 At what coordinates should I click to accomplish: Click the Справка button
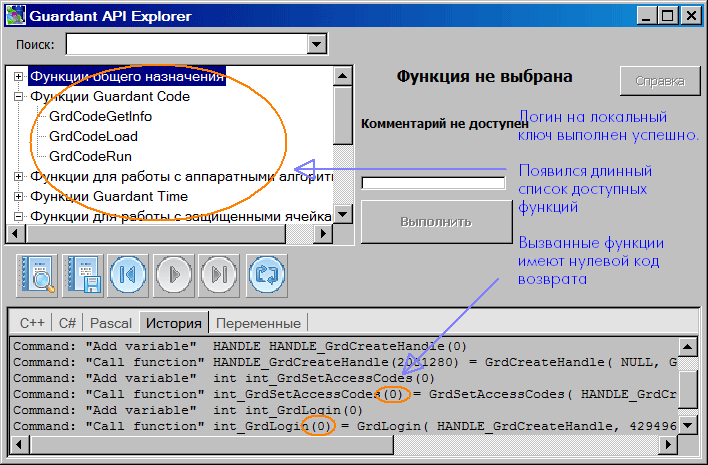(x=660, y=81)
